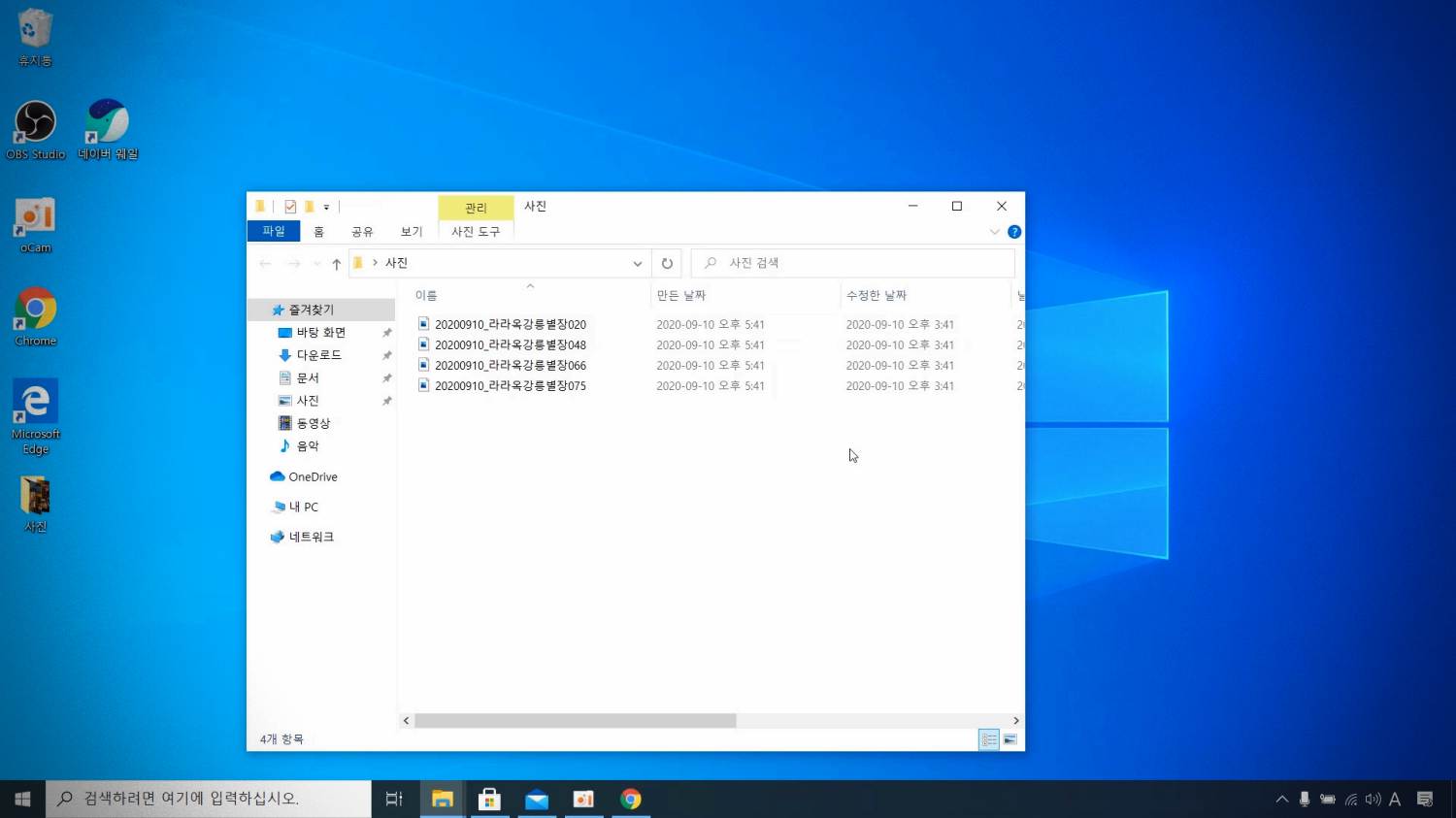Open the quick access toolbar customize dropdown
Screen dimensions: 1456x818
(x=326, y=207)
